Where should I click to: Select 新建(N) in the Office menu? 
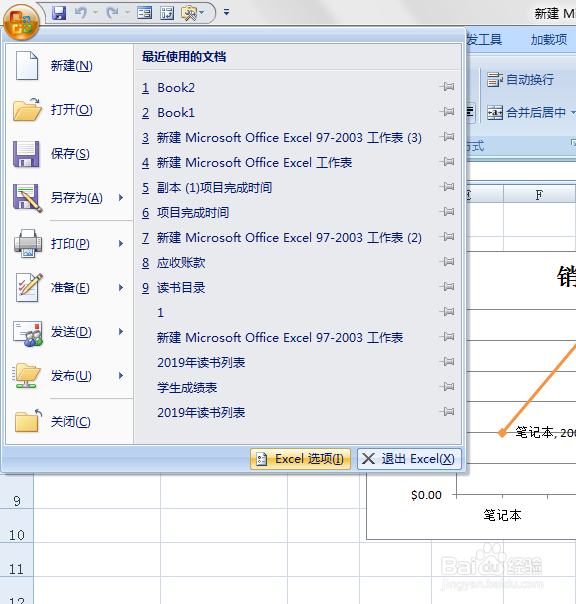click(69, 66)
